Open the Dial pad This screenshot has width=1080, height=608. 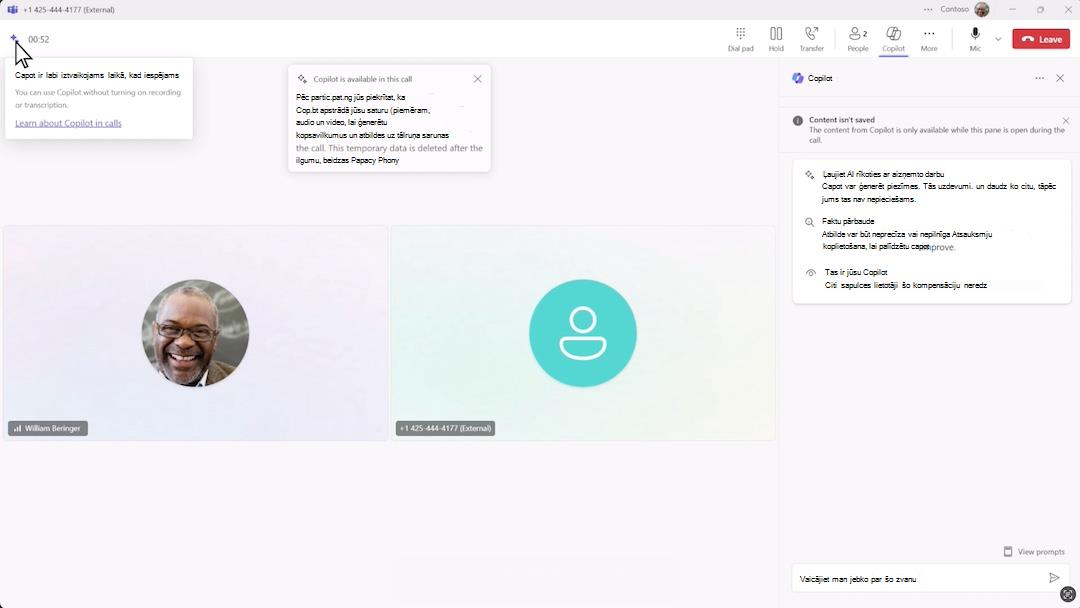click(x=740, y=39)
